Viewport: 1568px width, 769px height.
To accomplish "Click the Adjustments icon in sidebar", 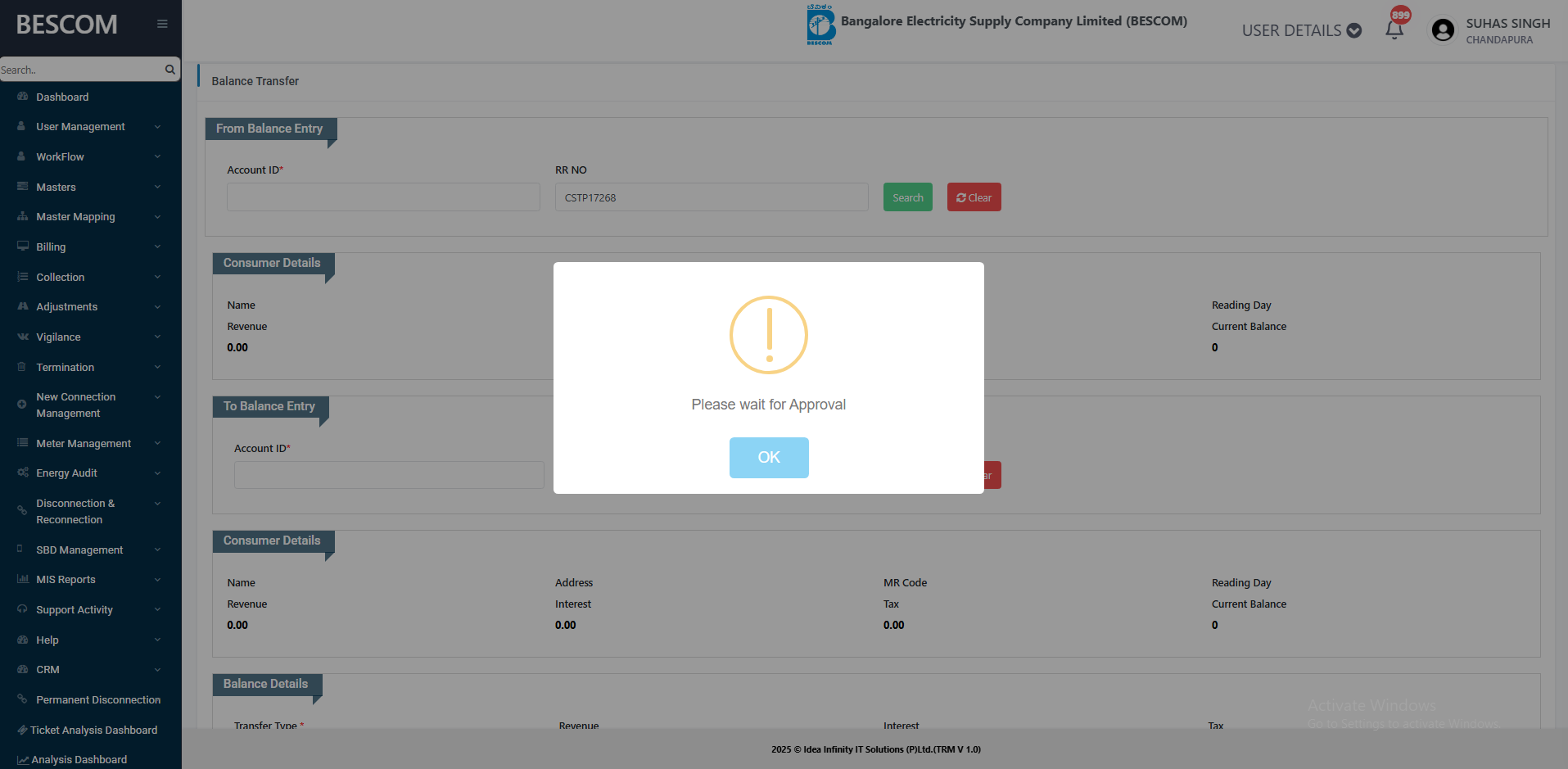I will click(22, 307).
